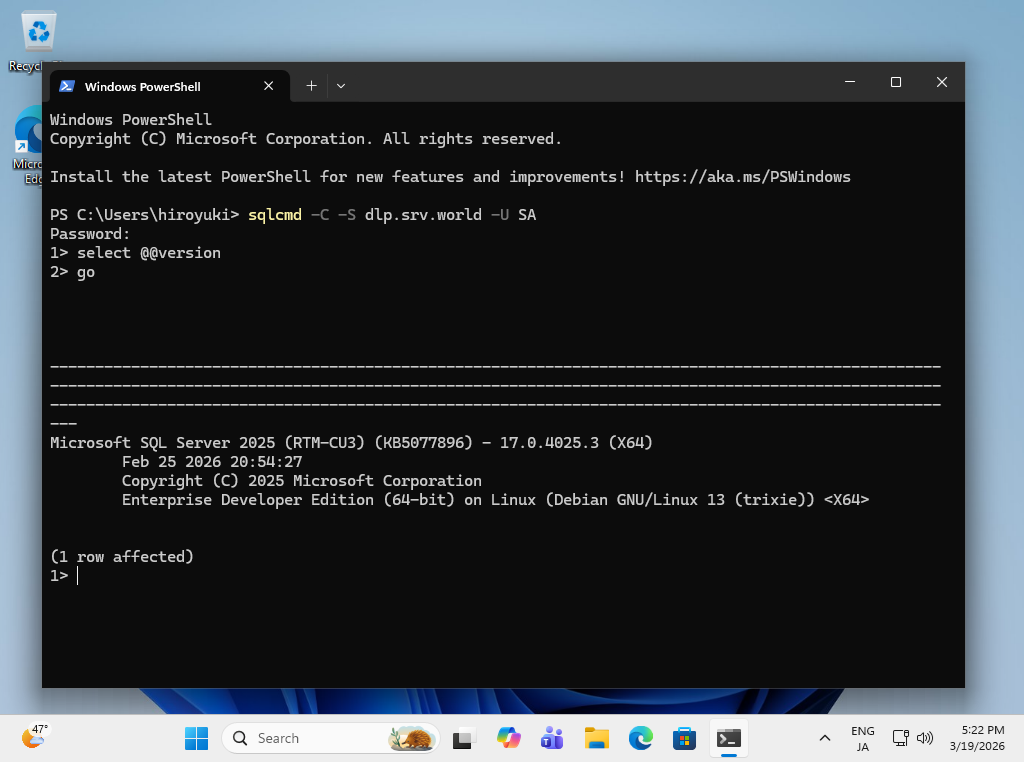The image size is (1024, 762).
Task: Close the Windows PowerShell tab
Action: click(268, 86)
